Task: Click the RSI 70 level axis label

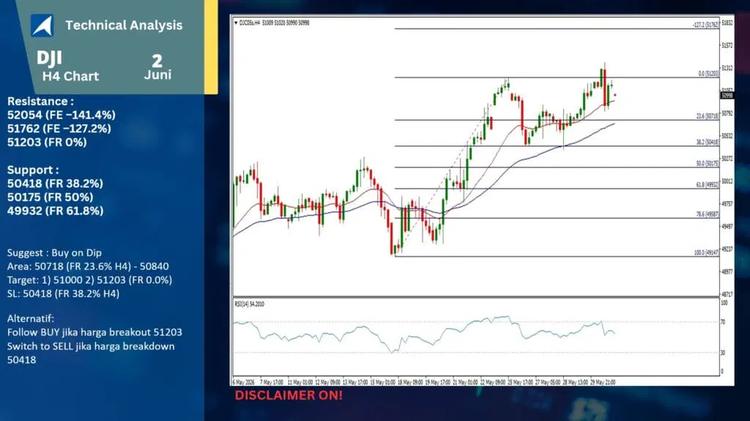Action: click(x=723, y=322)
